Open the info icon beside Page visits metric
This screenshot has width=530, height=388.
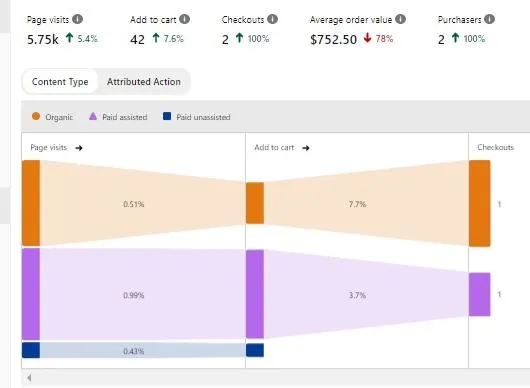77,19
